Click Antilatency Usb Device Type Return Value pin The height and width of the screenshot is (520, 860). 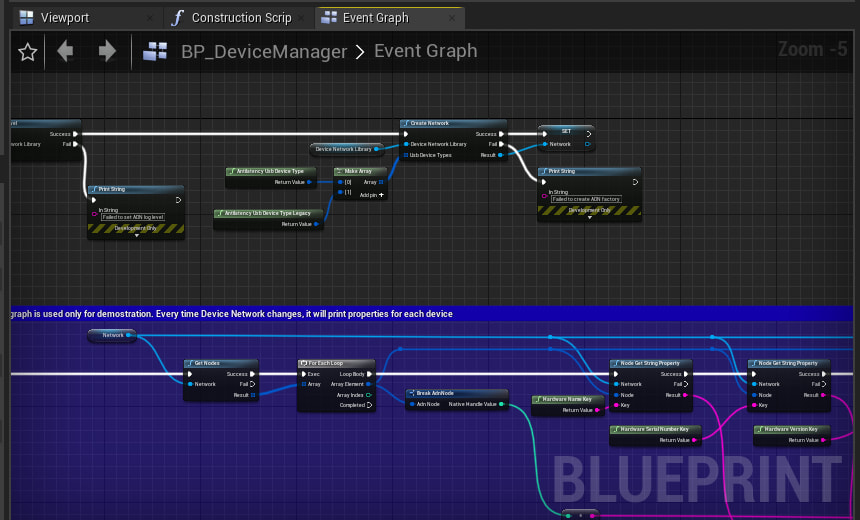(x=309, y=182)
